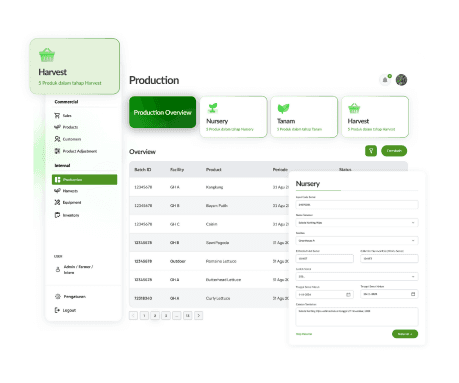The height and width of the screenshot is (383, 459).
Task: Click the Investors icon in sidebar
Action: (57, 215)
